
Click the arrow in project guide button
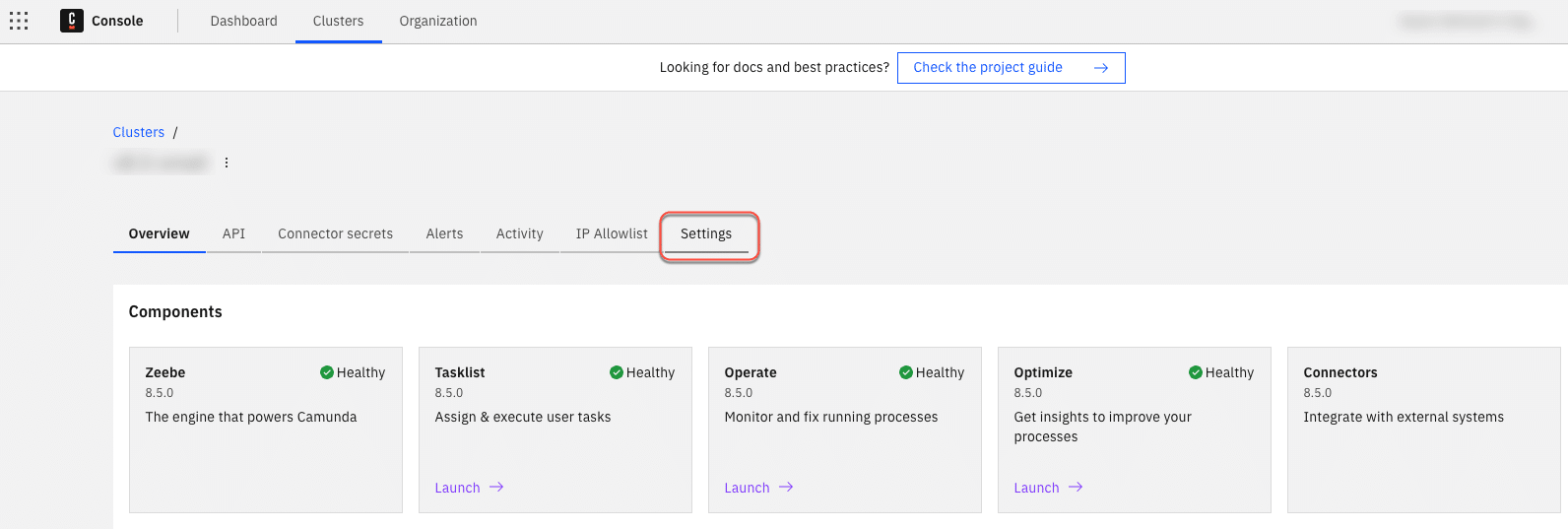[1101, 68]
